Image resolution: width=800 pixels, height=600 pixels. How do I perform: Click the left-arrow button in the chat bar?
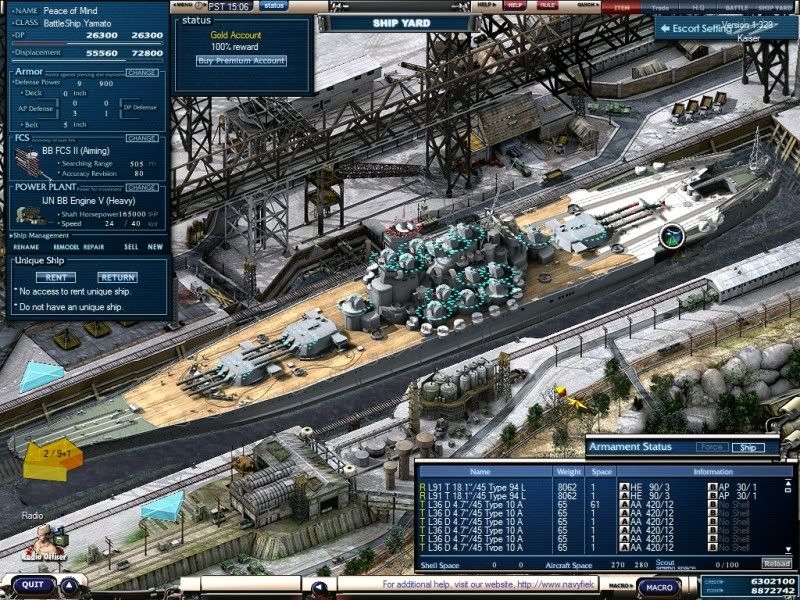(319, 587)
